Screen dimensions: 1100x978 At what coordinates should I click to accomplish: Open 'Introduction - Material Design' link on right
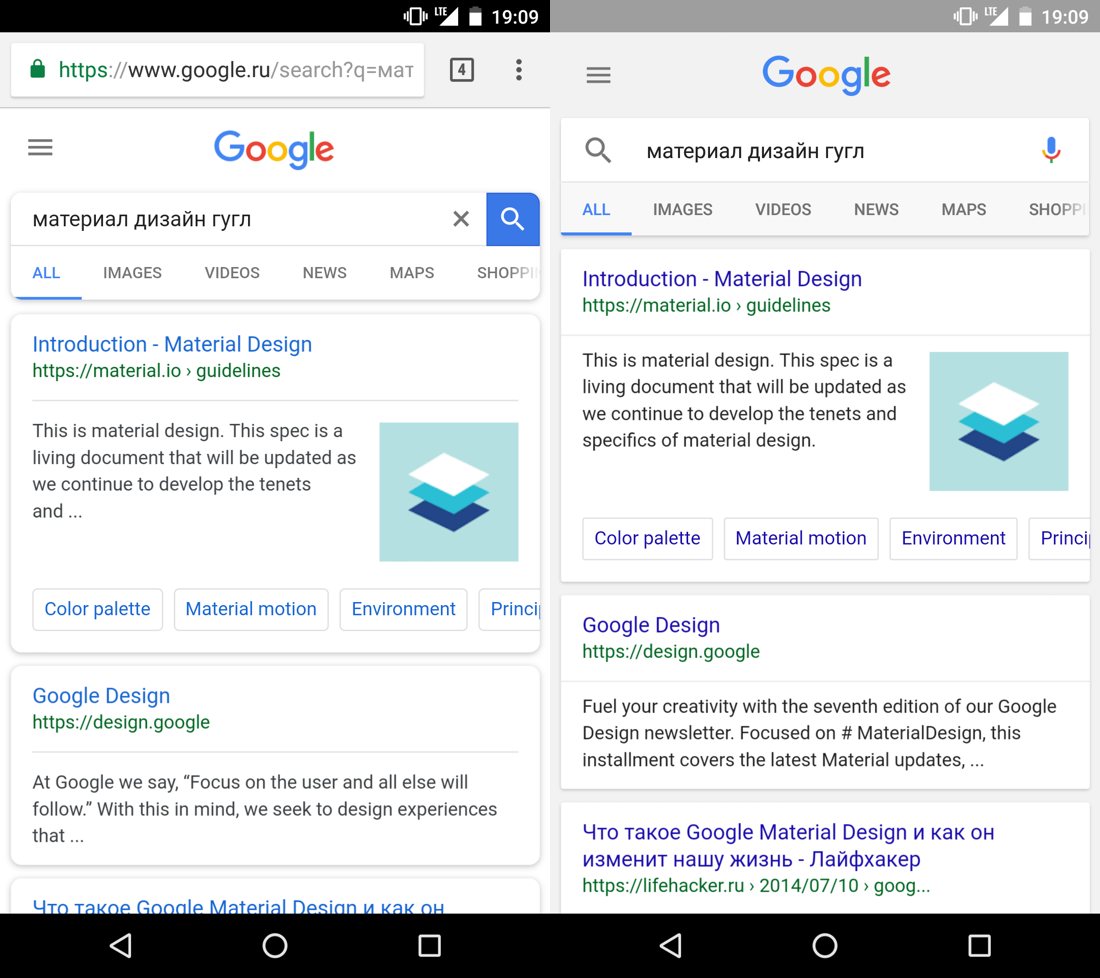(x=722, y=279)
